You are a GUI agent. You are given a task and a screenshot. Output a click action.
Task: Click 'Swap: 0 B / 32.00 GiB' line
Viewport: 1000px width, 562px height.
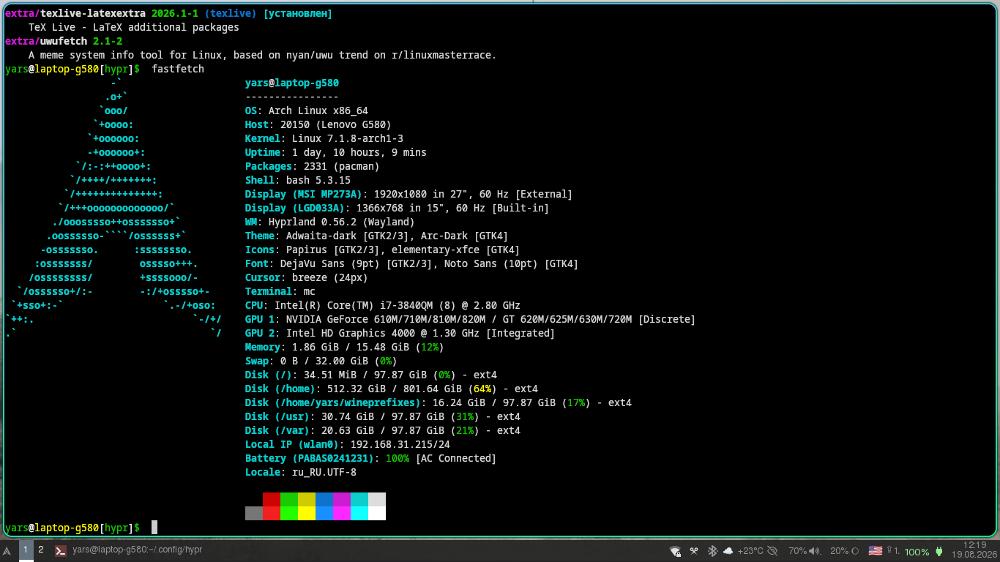click(x=321, y=361)
